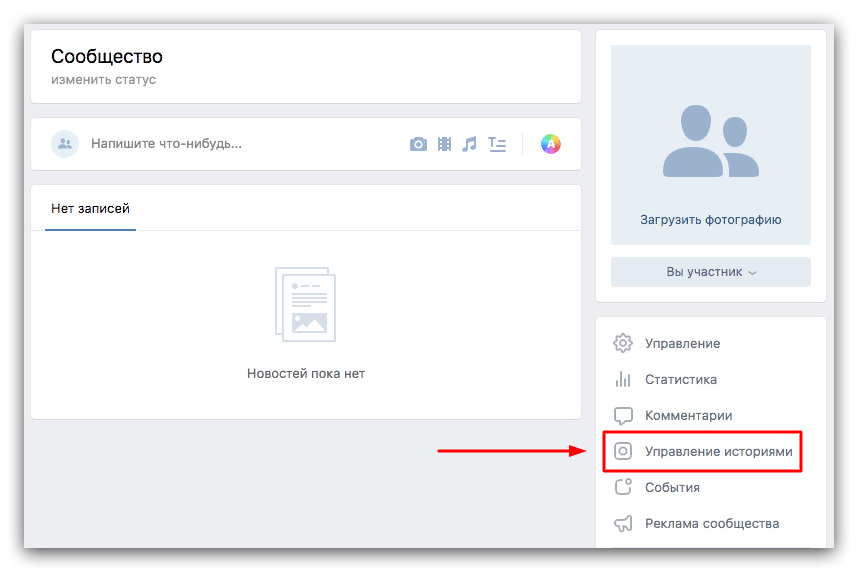Click the изменить статус link

(103, 80)
